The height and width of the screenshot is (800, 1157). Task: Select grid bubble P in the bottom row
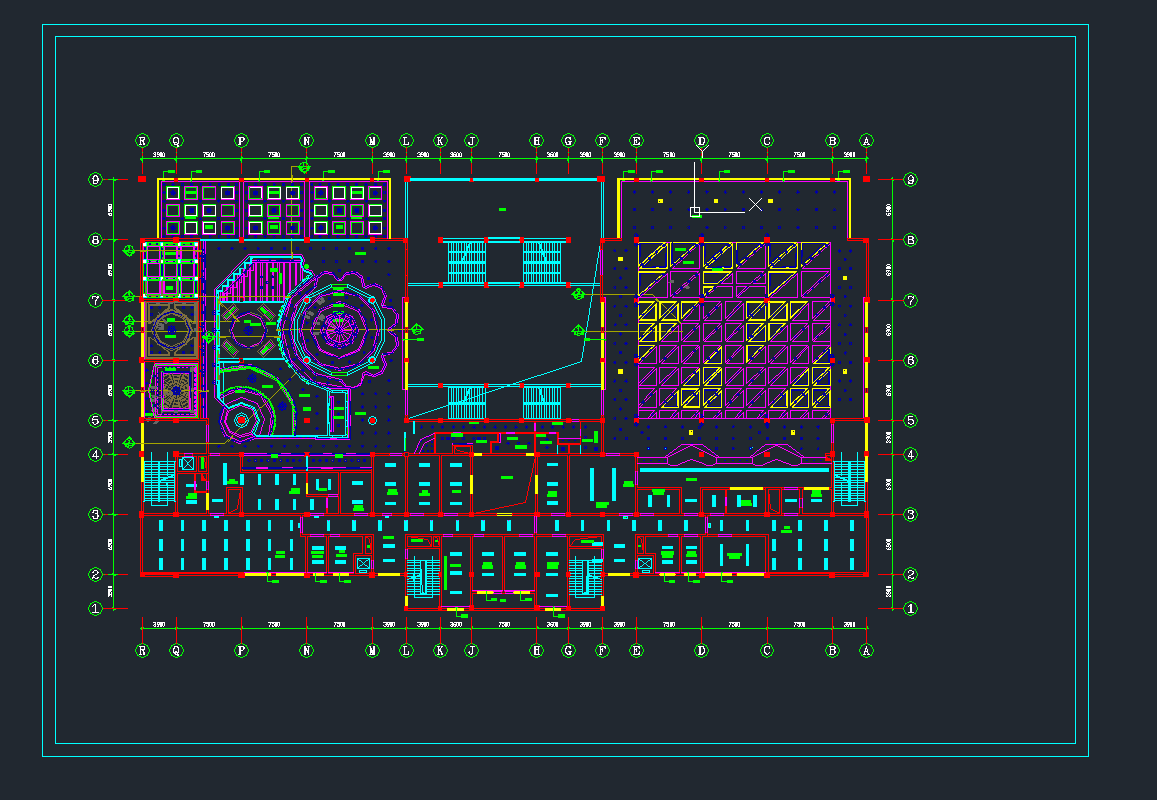[241, 650]
